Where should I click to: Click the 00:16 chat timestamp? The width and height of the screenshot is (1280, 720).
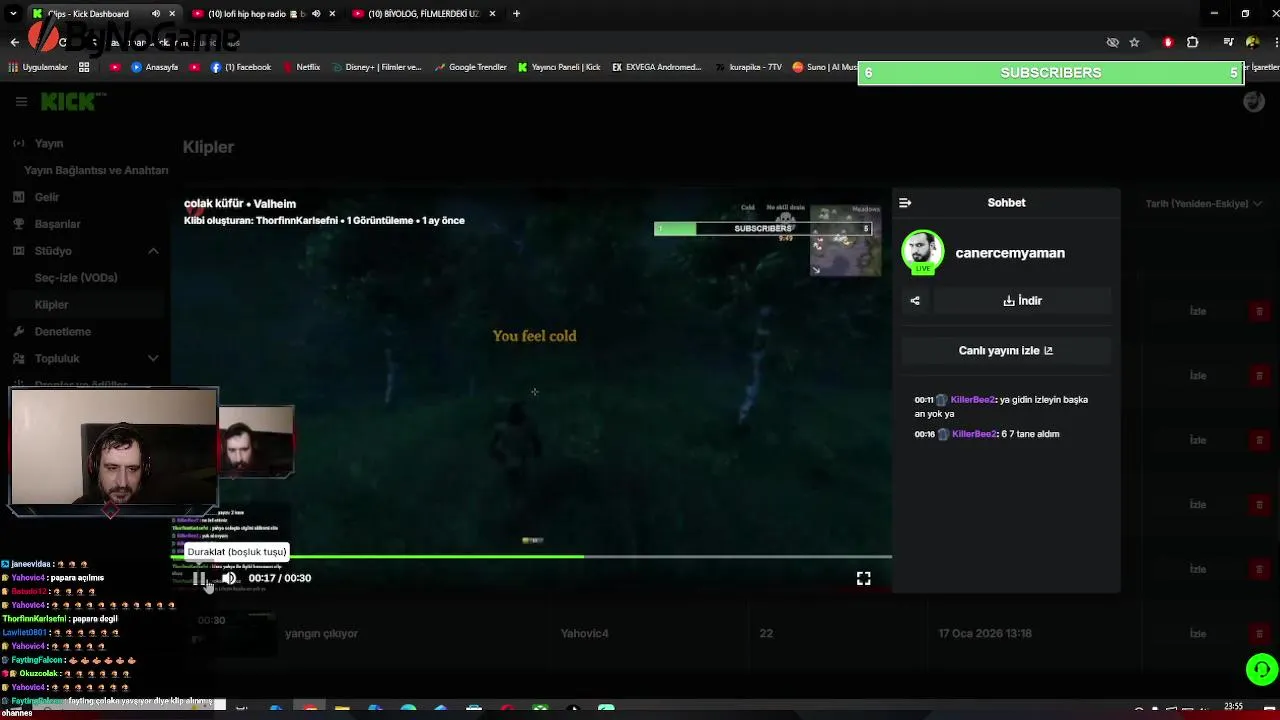click(x=924, y=434)
